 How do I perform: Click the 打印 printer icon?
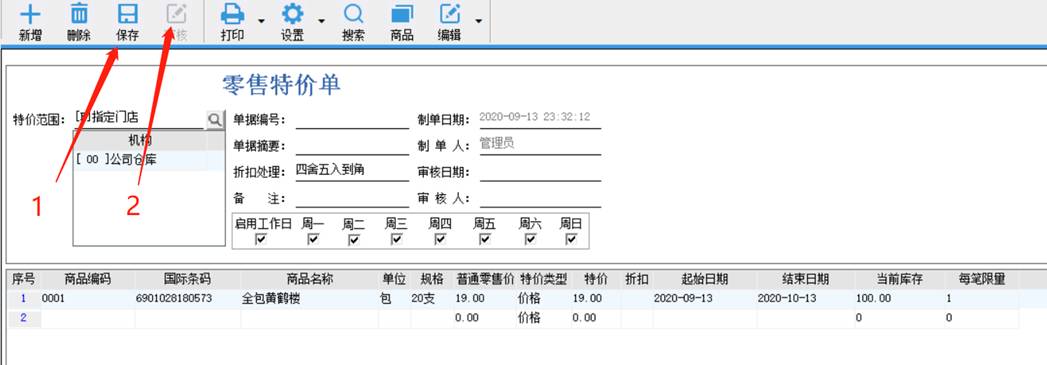tap(232, 14)
